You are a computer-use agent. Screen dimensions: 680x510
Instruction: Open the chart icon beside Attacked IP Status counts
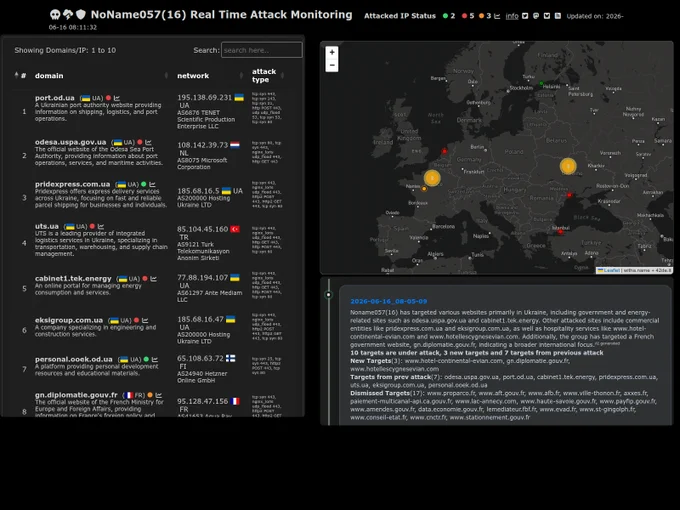[497, 16]
